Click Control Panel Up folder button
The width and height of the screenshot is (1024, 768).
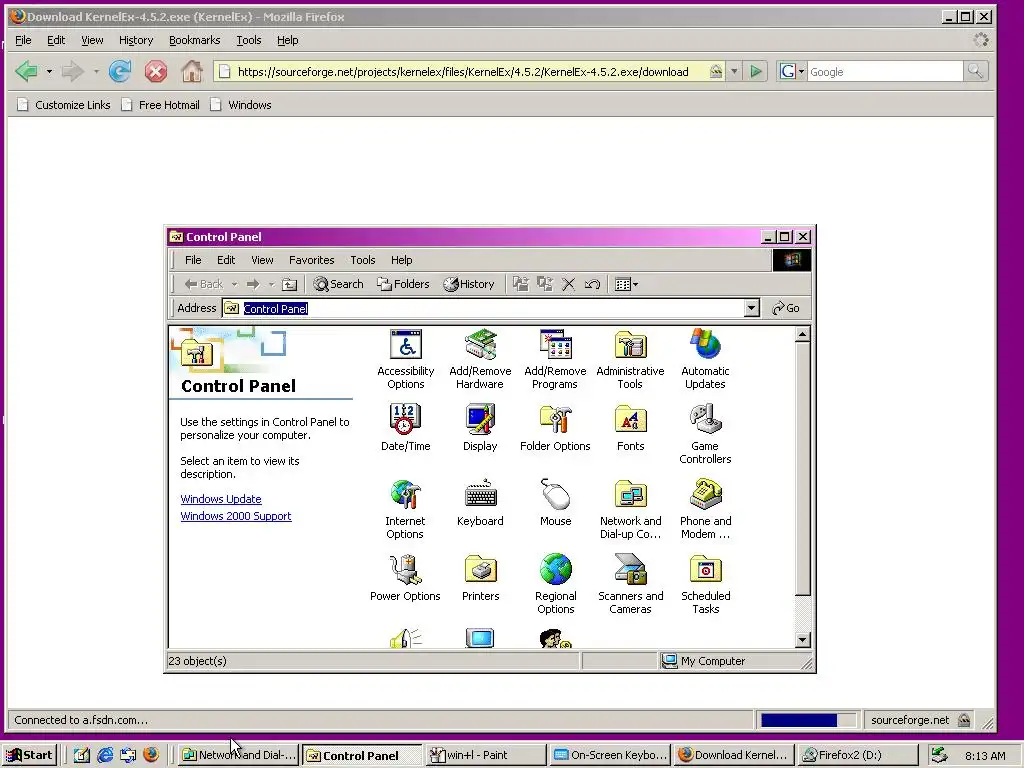pyautogui.click(x=289, y=284)
